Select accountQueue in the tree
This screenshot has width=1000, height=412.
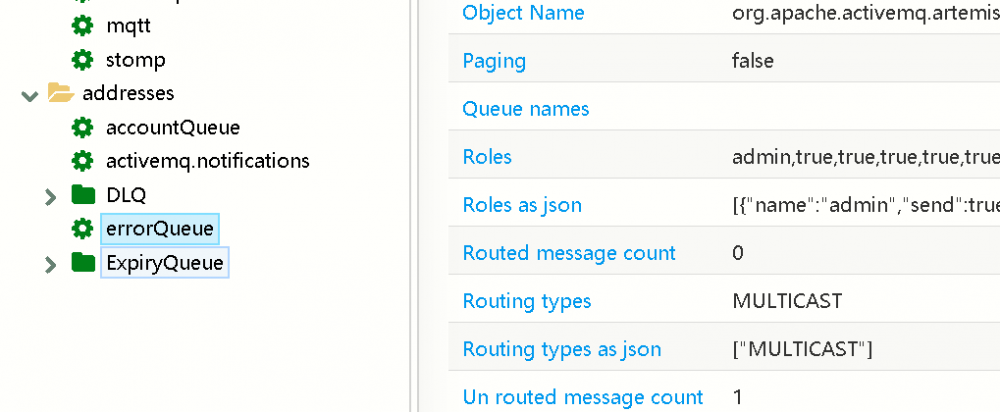click(173, 128)
